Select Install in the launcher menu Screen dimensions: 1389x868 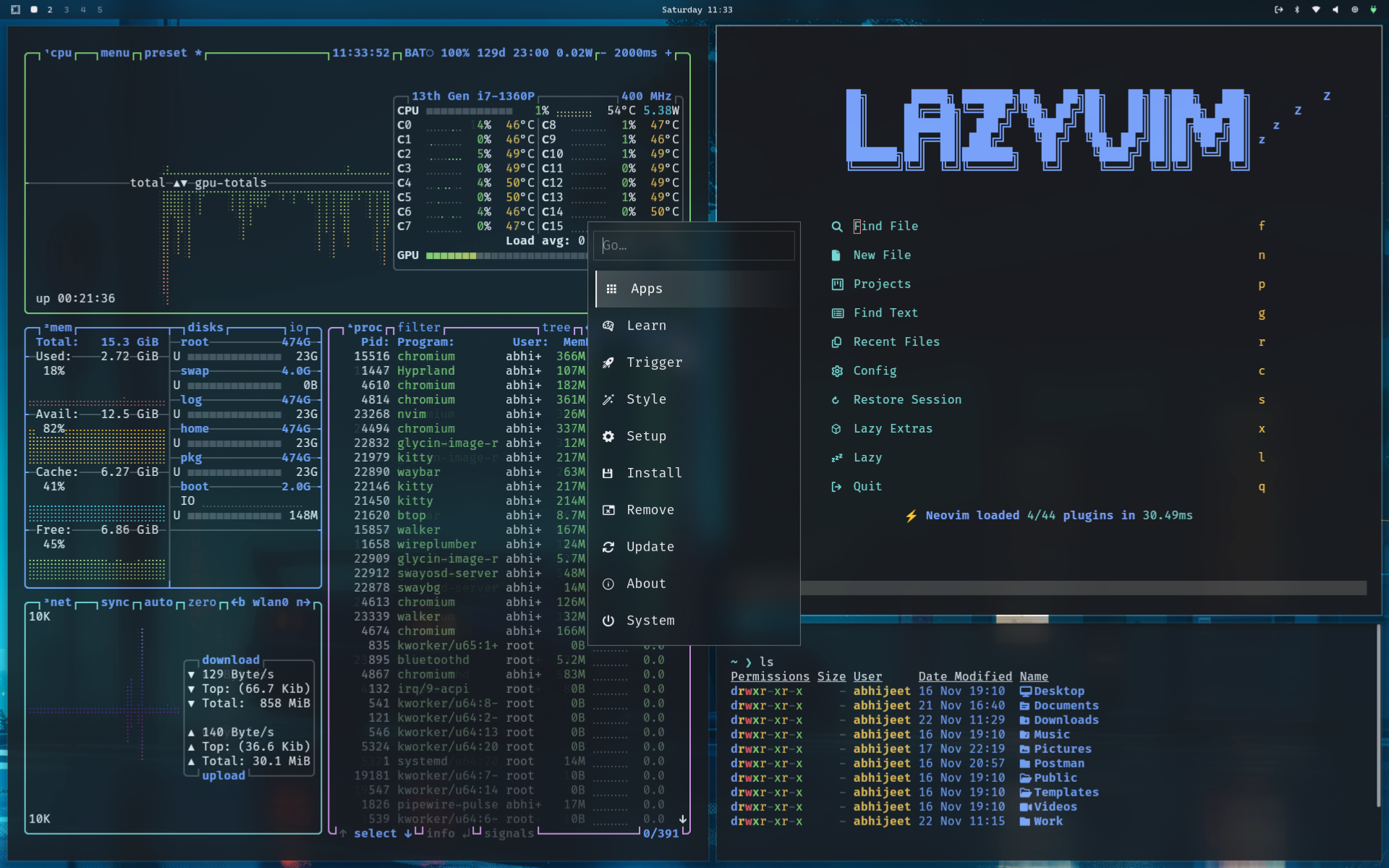pyautogui.click(x=694, y=473)
